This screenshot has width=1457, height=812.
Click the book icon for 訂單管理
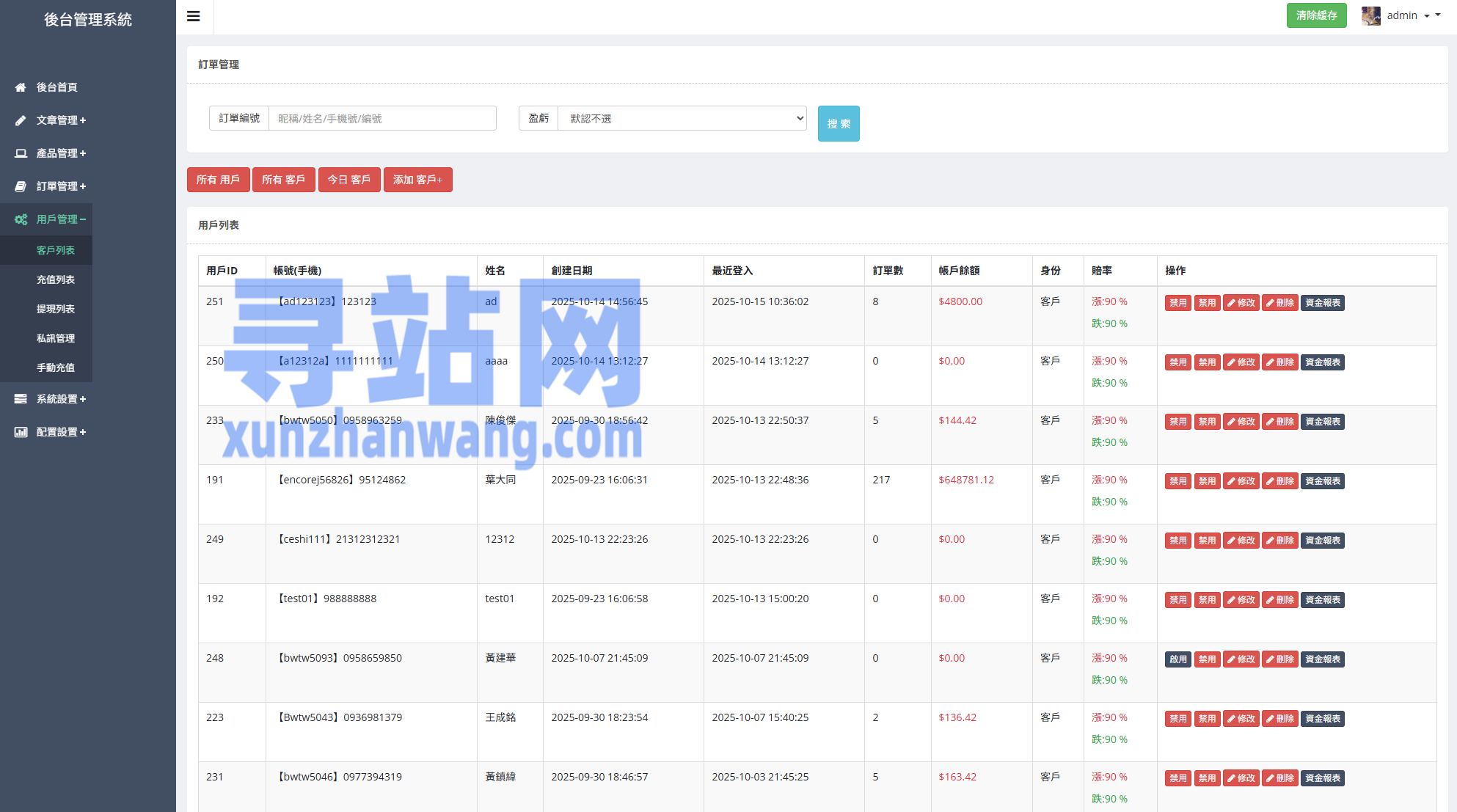coord(21,186)
